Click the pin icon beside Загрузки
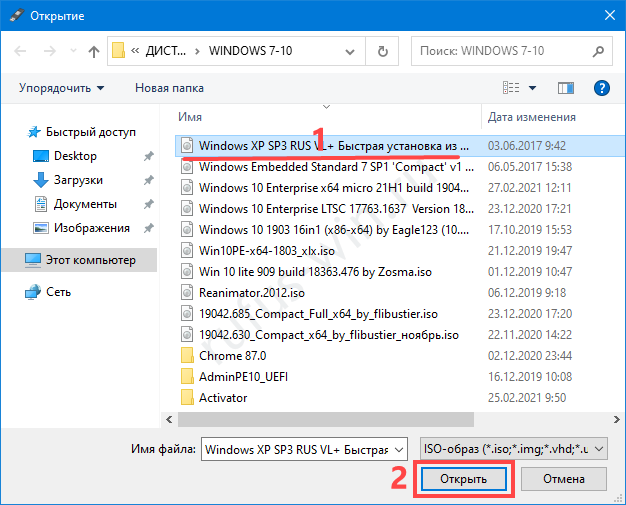 [149, 180]
